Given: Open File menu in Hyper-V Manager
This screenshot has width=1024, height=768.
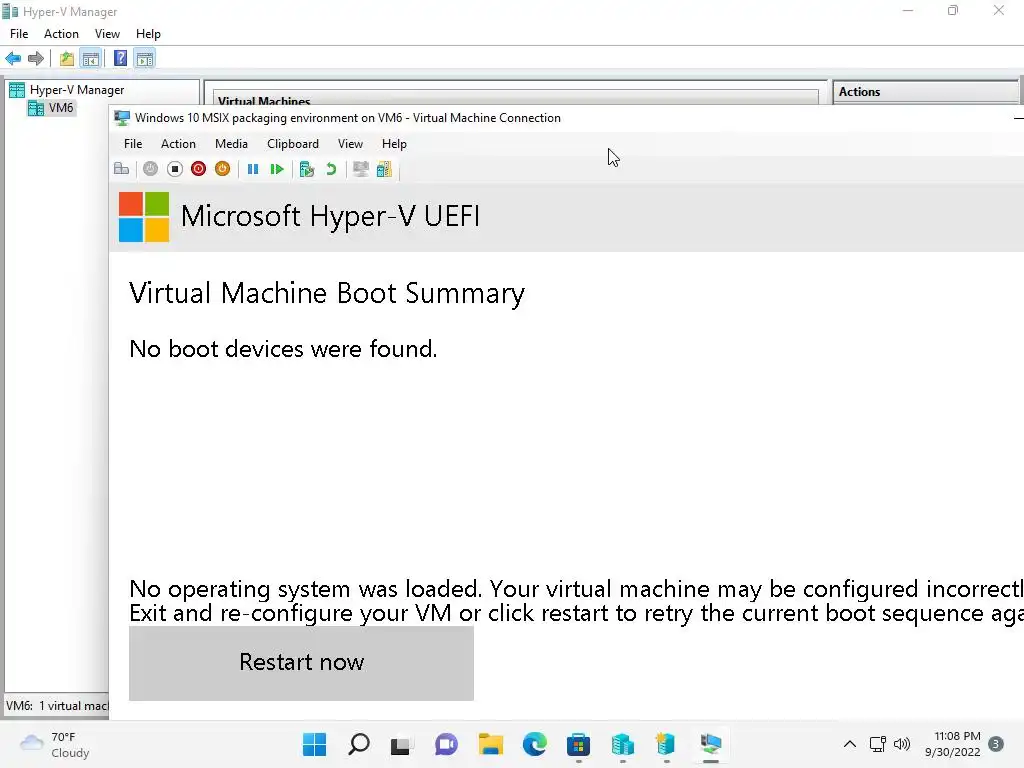Looking at the screenshot, I should tap(19, 34).
